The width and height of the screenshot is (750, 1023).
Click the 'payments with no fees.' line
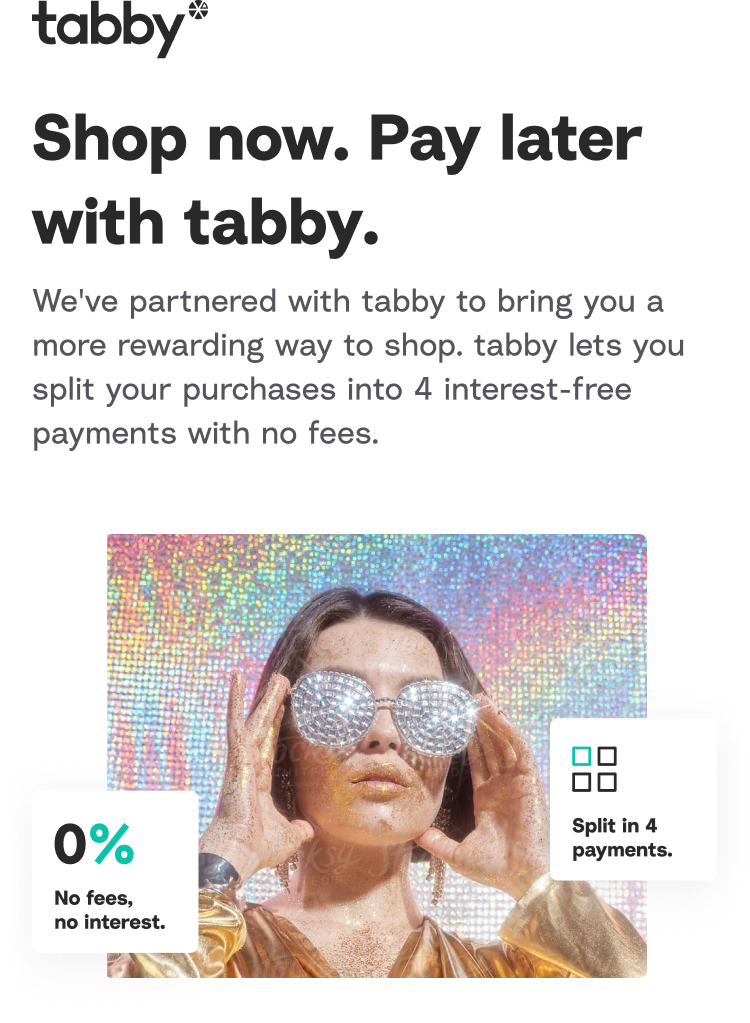[x=205, y=434]
